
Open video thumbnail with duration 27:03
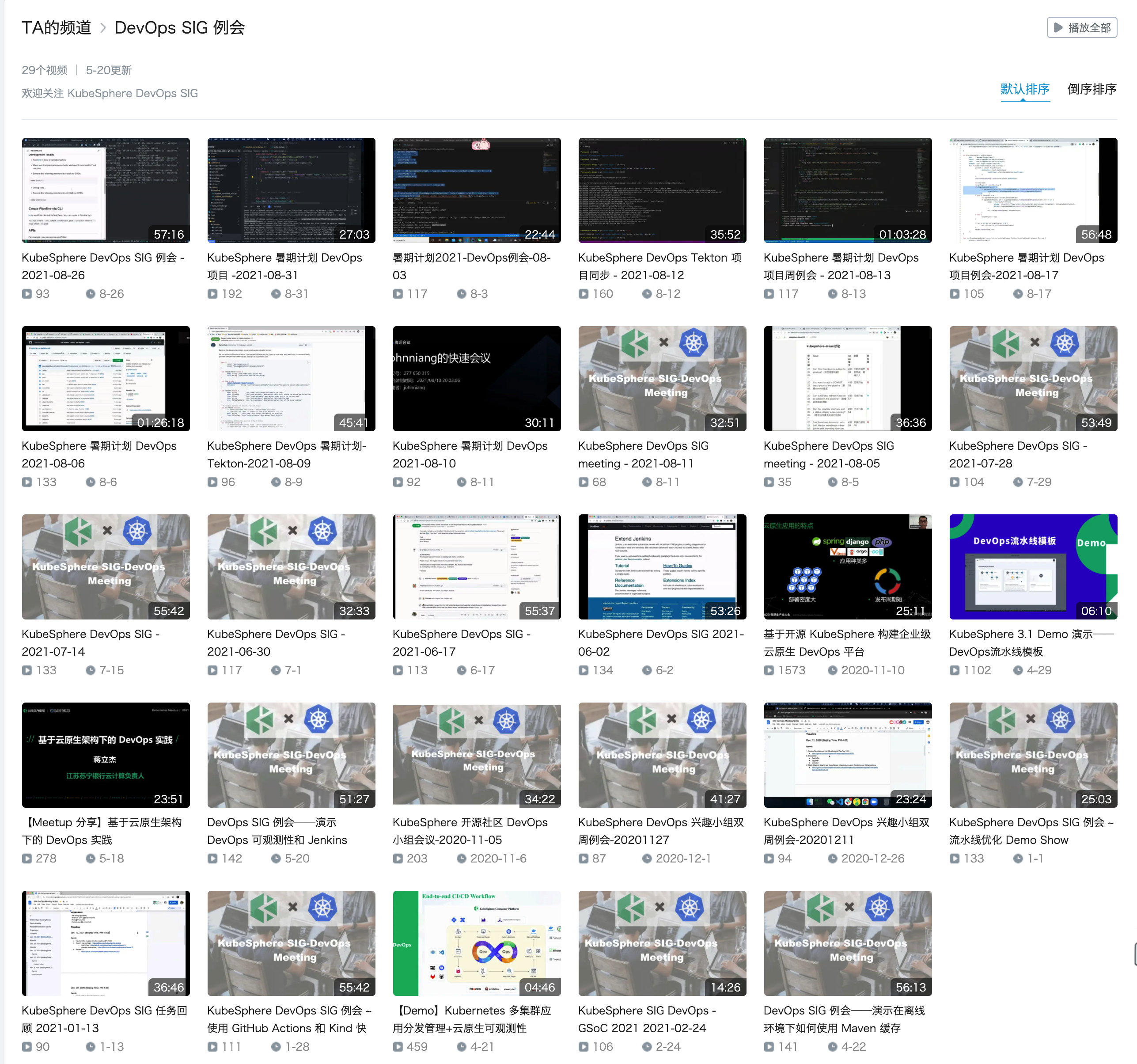291,190
